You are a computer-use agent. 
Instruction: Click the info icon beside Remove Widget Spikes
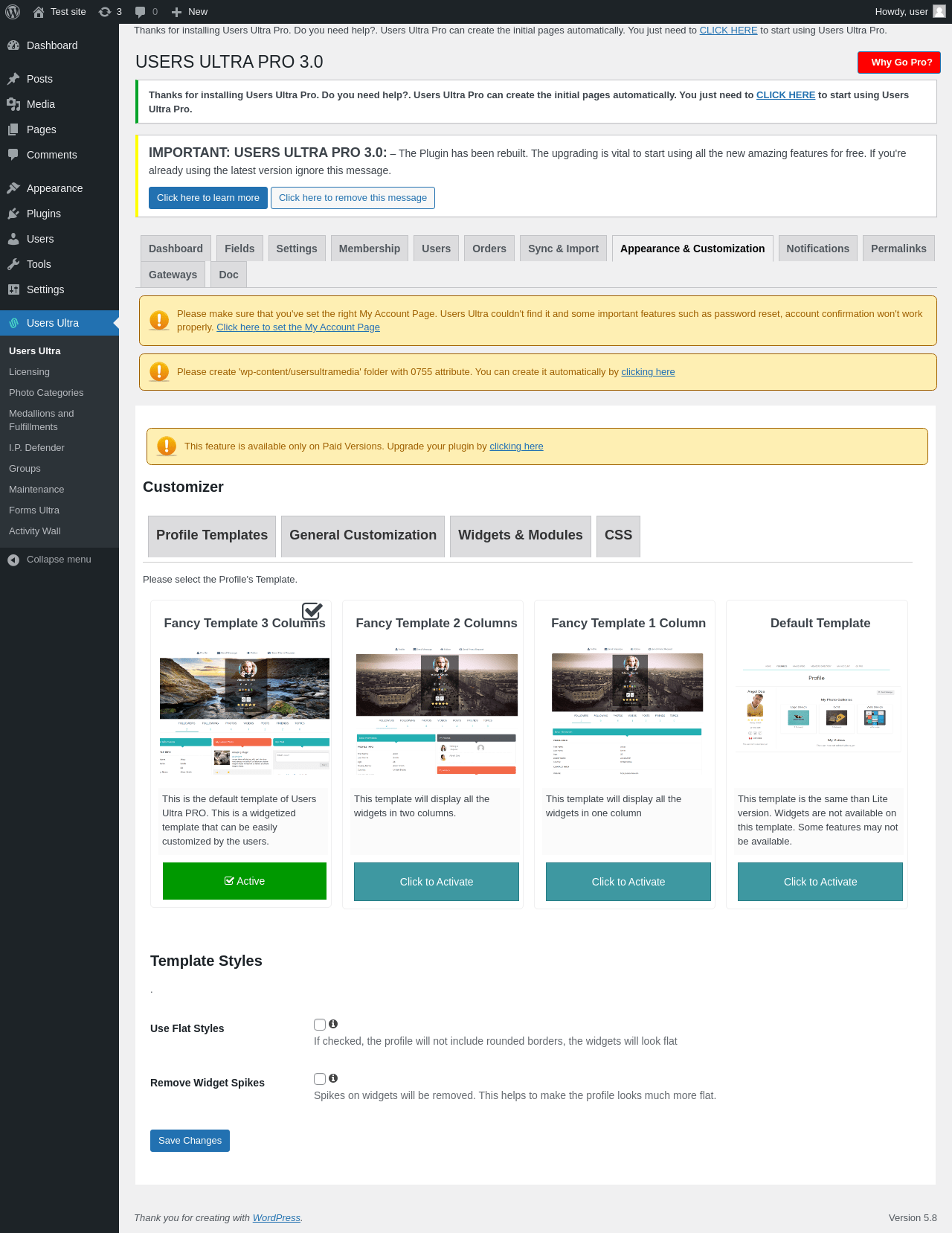[333, 1078]
